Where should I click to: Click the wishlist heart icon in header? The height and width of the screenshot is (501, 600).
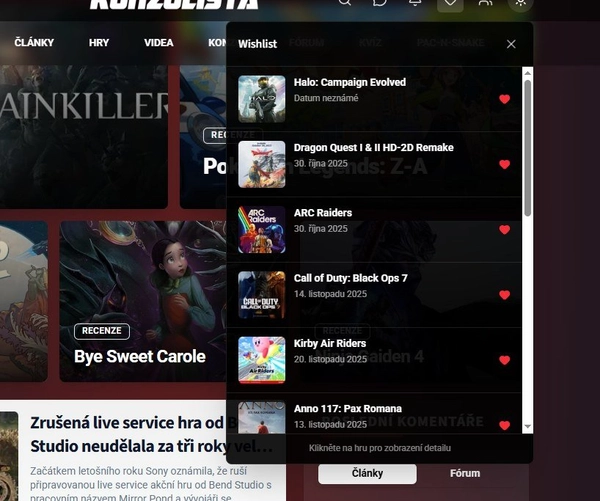click(450, 3)
